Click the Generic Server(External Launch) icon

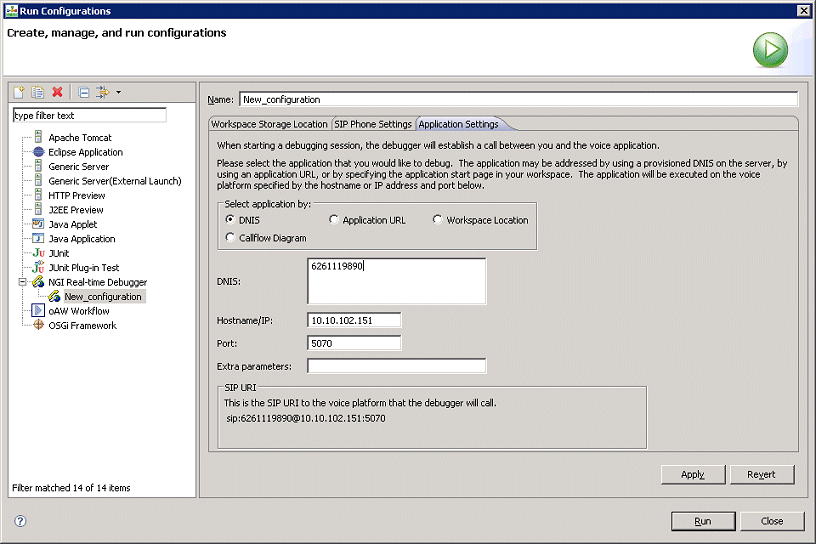(x=39, y=181)
